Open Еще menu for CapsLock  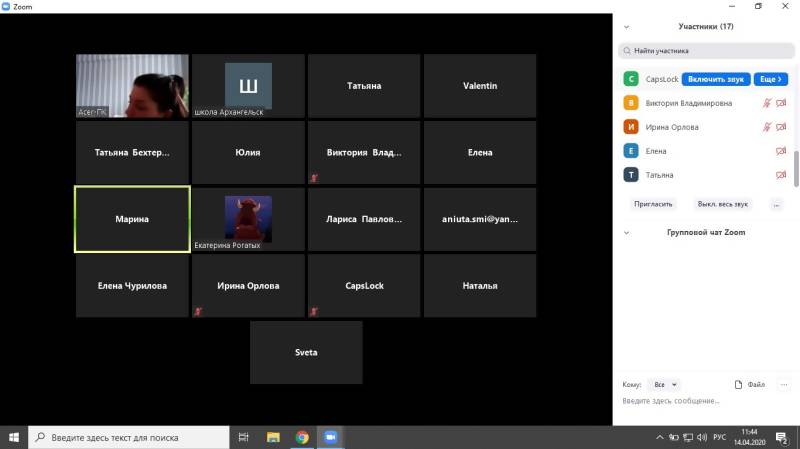[x=770, y=79]
